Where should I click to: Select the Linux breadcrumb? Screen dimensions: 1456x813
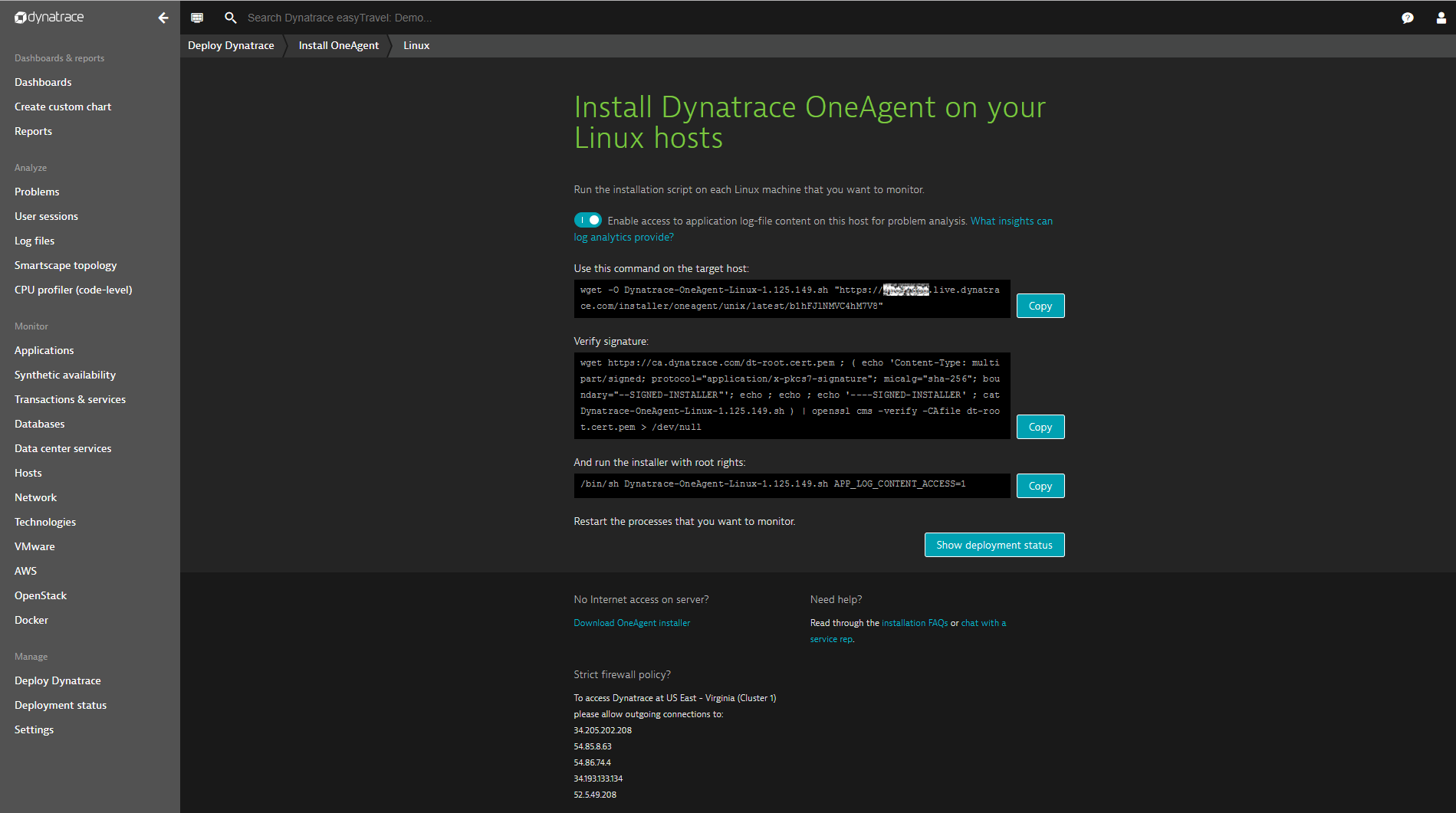[x=416, y=45]
